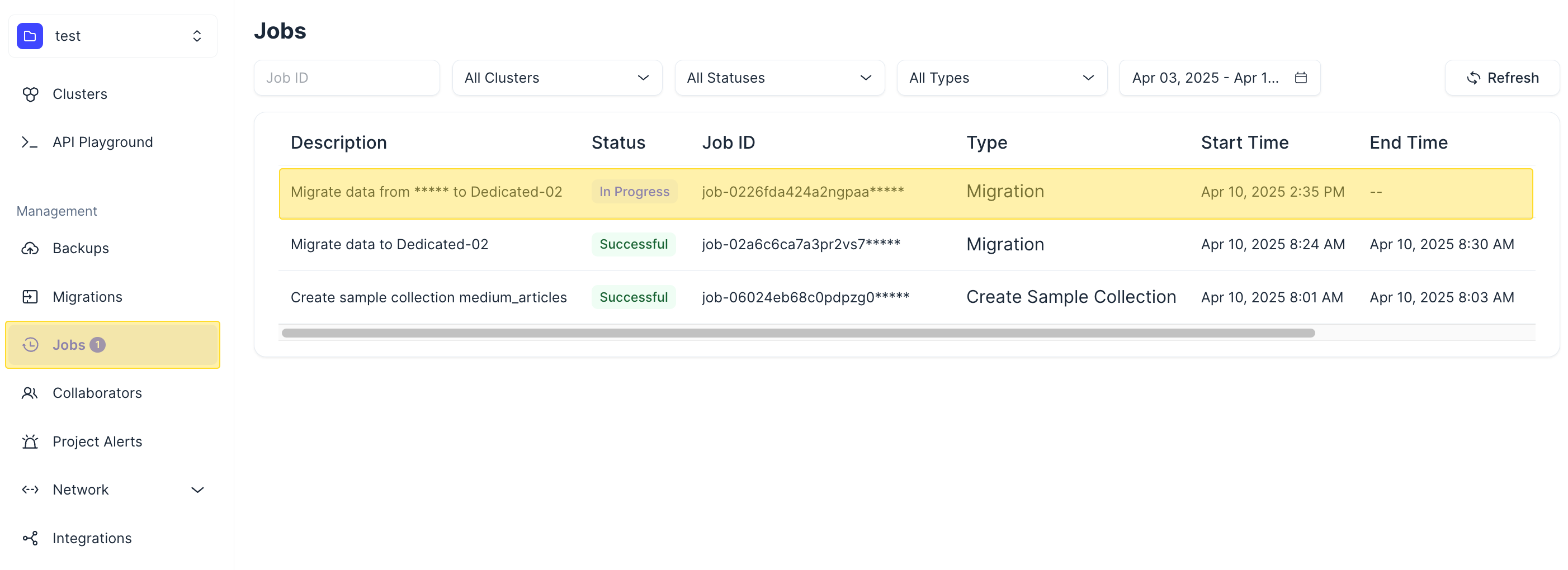Open Project Alerts siren icon
This screenshot has height=570, width=1568.
tap(30, 441)
